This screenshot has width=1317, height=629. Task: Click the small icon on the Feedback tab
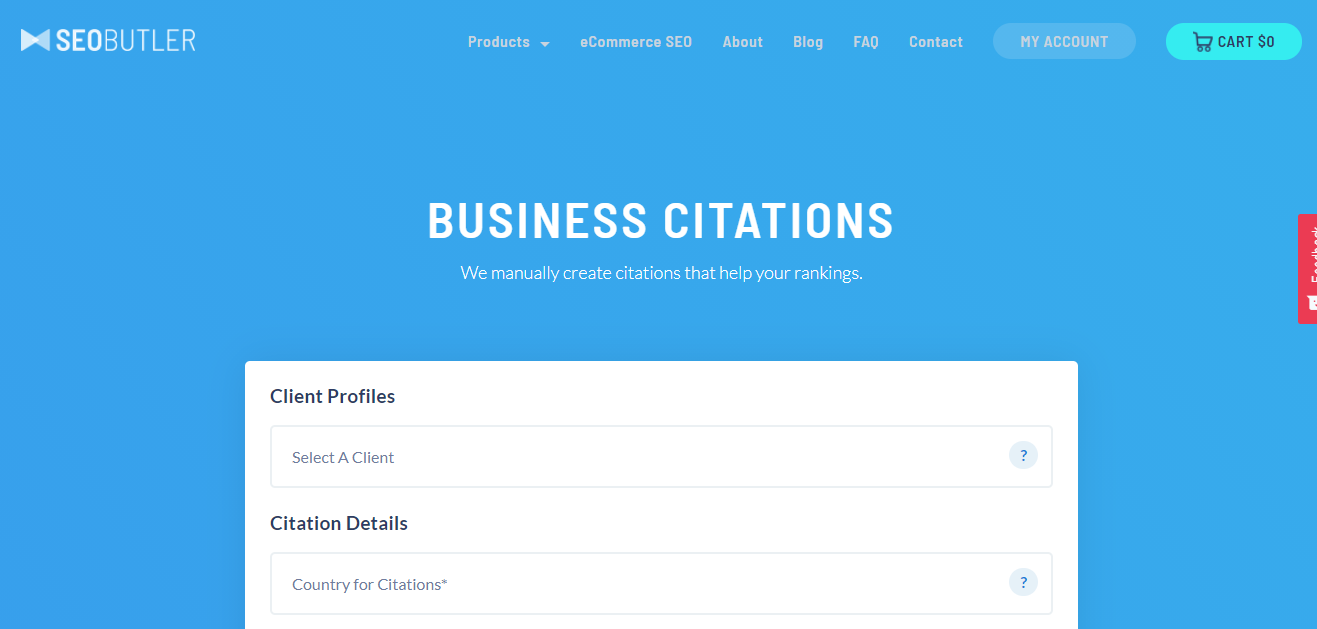1311,303
